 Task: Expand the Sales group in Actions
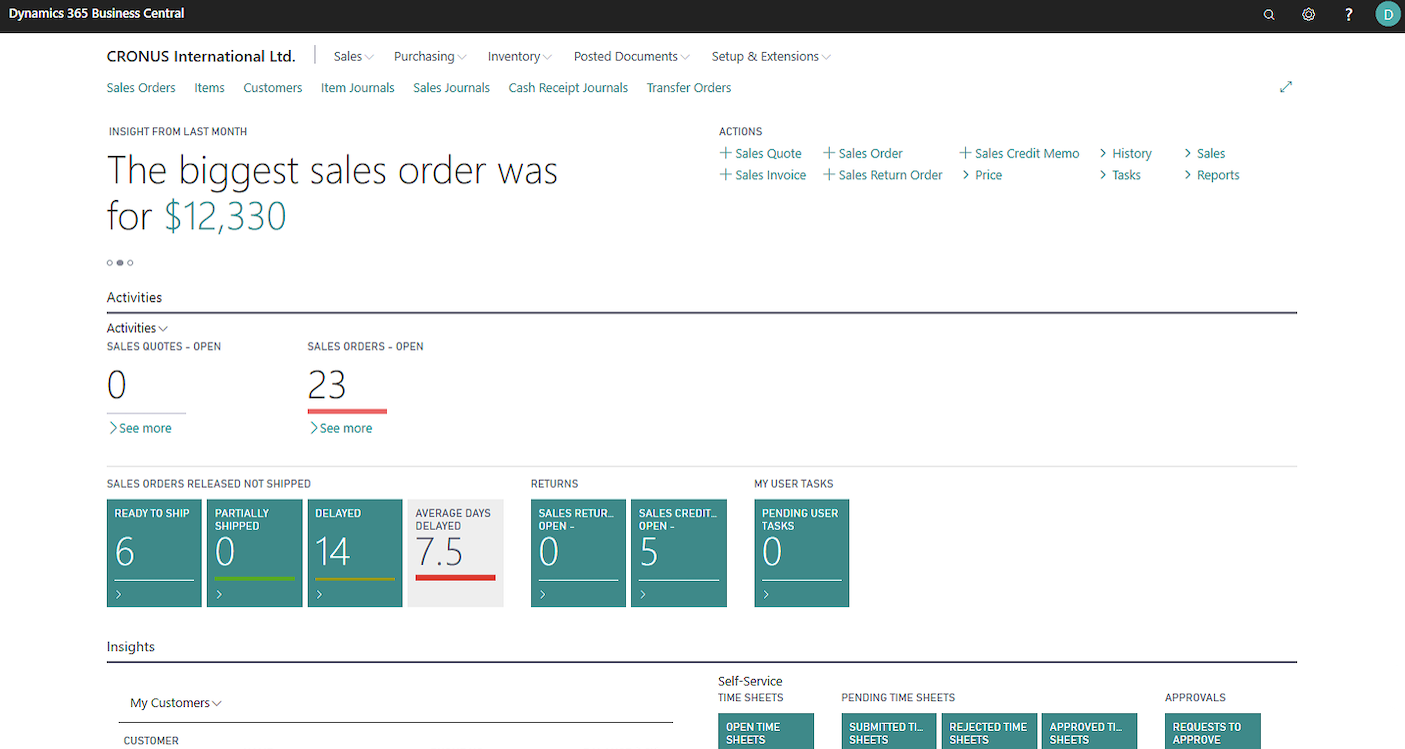tap(1204, 153)
